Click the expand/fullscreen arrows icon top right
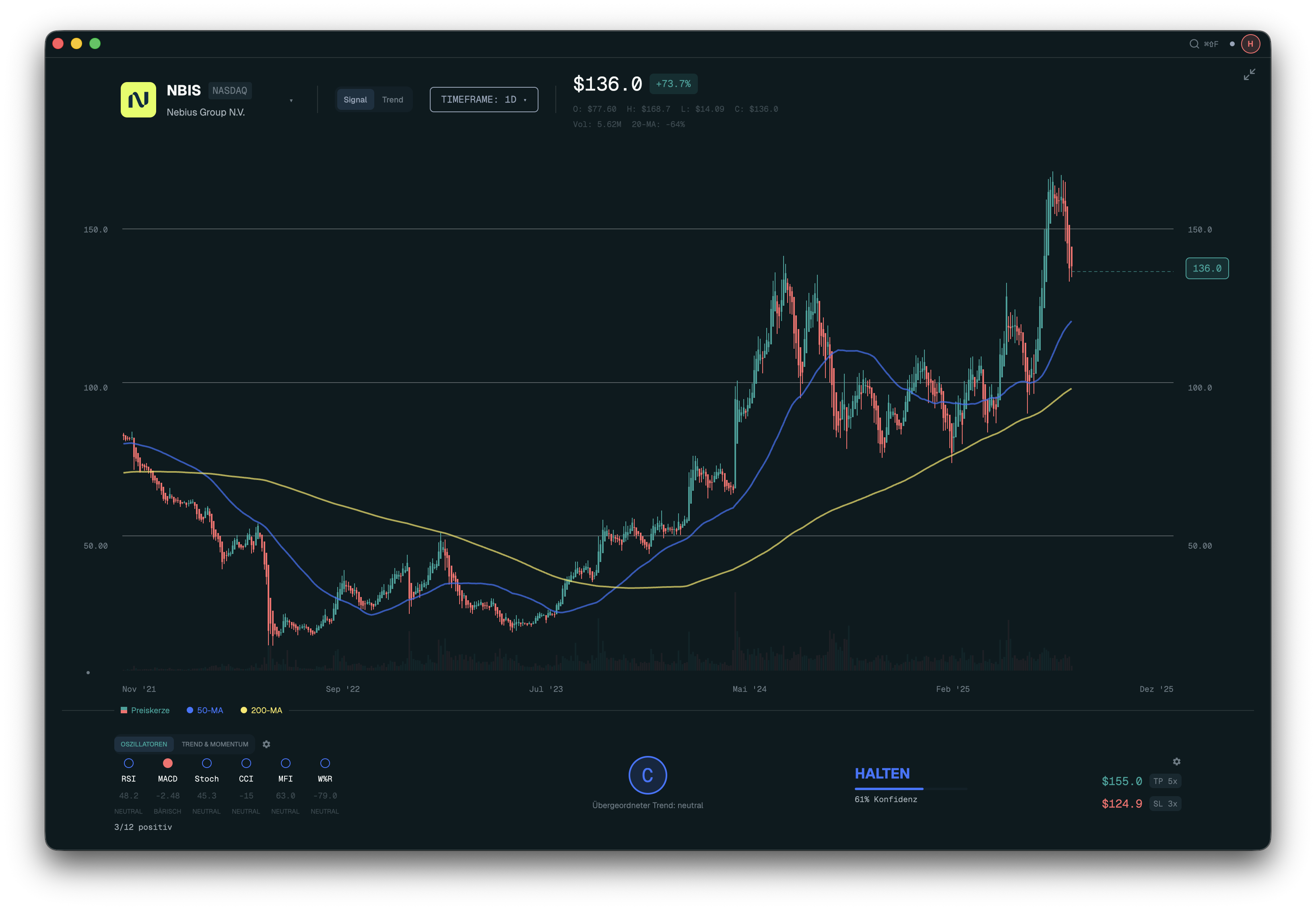The height and width of the screenshot is (910, 1316). pos(1249,74)
